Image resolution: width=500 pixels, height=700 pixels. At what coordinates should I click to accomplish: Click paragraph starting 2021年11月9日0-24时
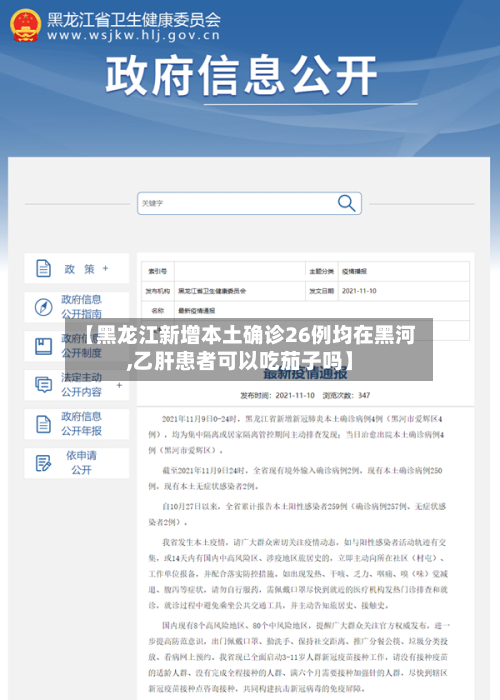point(296,434)
